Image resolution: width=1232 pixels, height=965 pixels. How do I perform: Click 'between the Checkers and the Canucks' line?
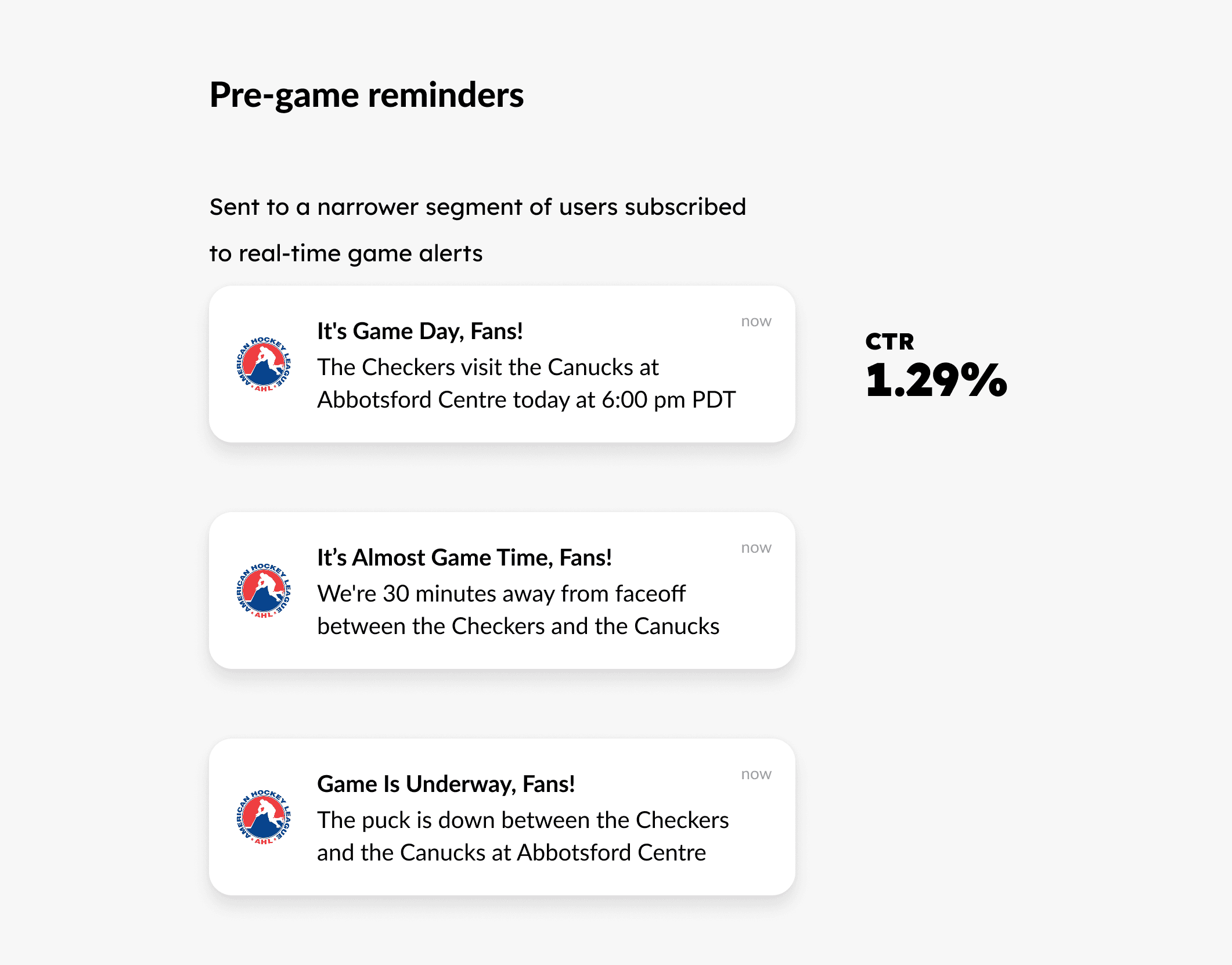[x=518, y=626]
